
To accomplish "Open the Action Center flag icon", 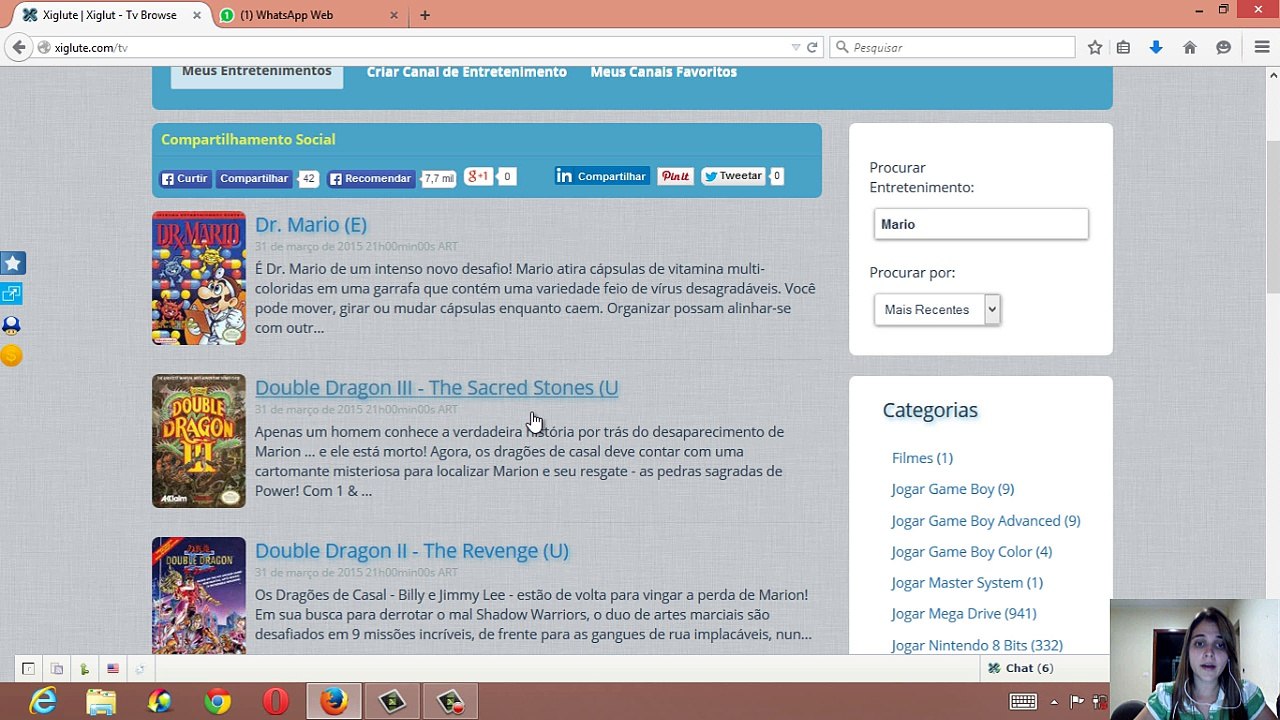I will click(1077, 702).
